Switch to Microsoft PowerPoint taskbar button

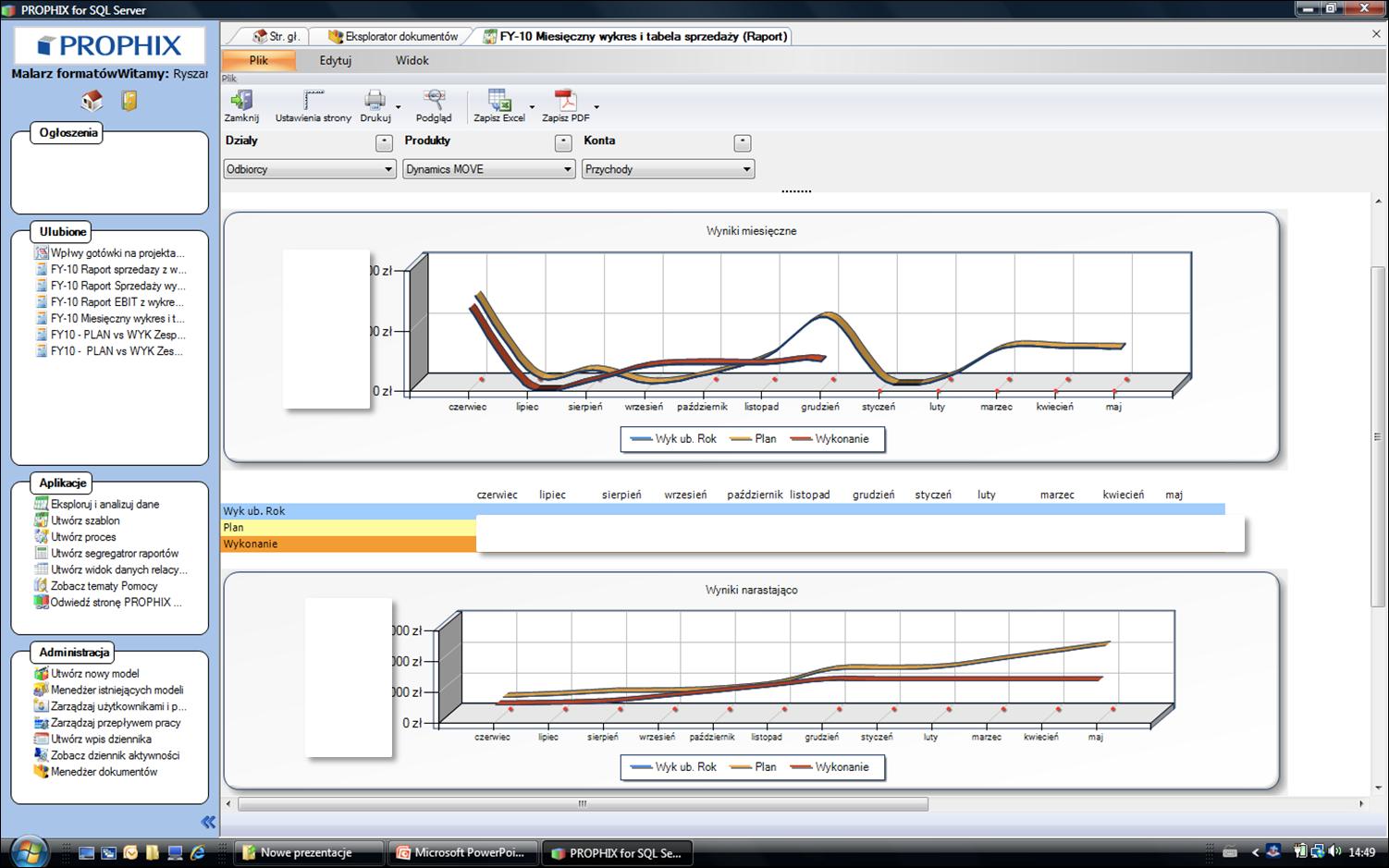click(461, 853)
